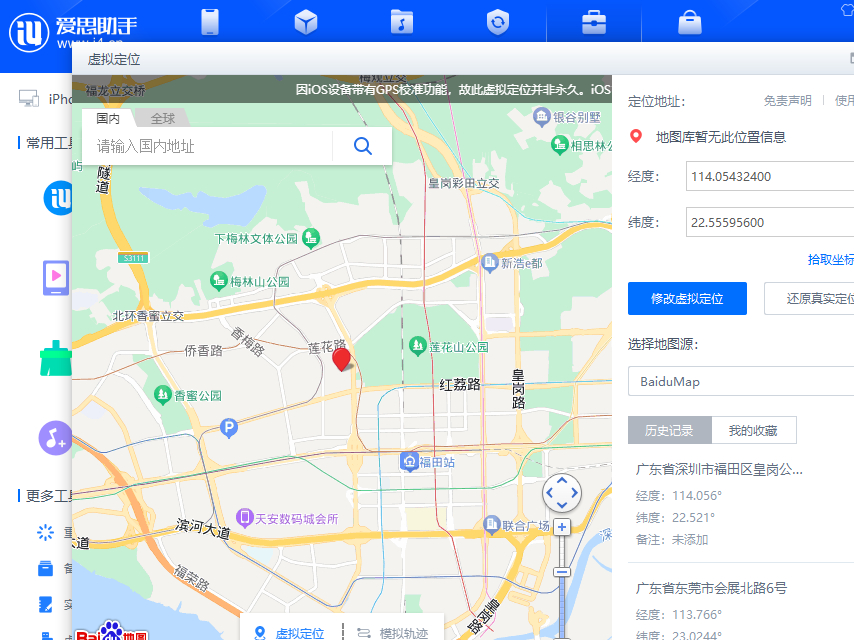Select history entry 广东省东莞市会展北路6号
This screenshot has height=640, width=854.
[x=711, y=588]
